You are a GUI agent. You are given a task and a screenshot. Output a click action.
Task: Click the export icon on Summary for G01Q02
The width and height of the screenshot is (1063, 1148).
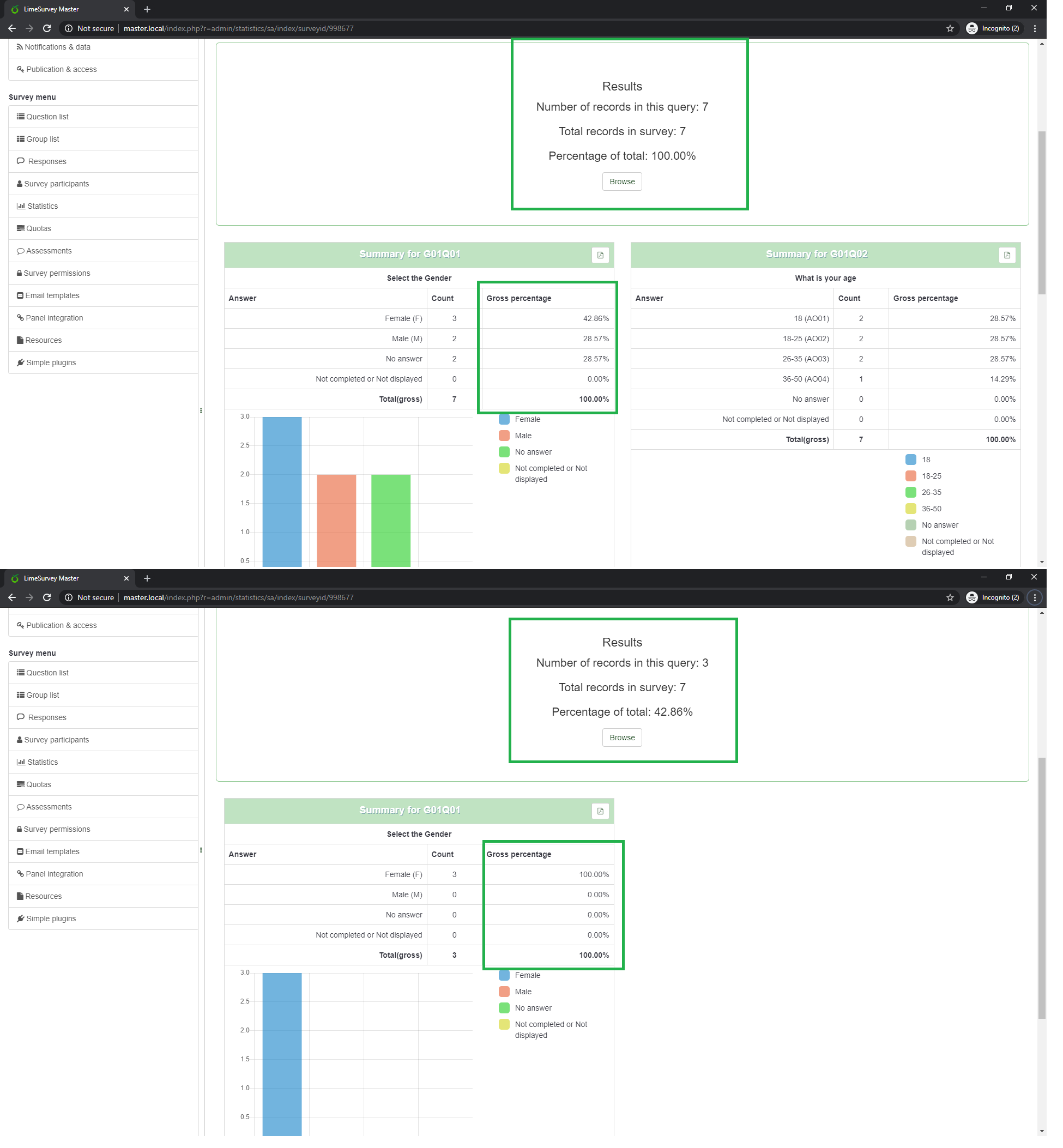tap(1007, 255)
